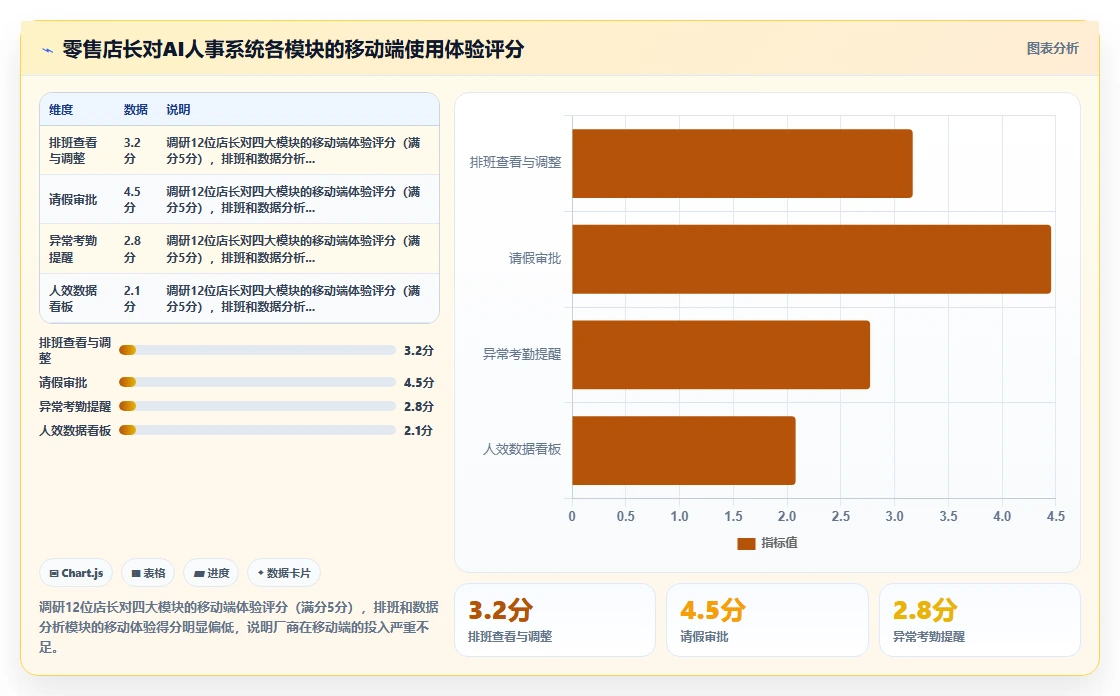
Task: Click the 人效数据看板 chart bar
Action: (684, 451)
